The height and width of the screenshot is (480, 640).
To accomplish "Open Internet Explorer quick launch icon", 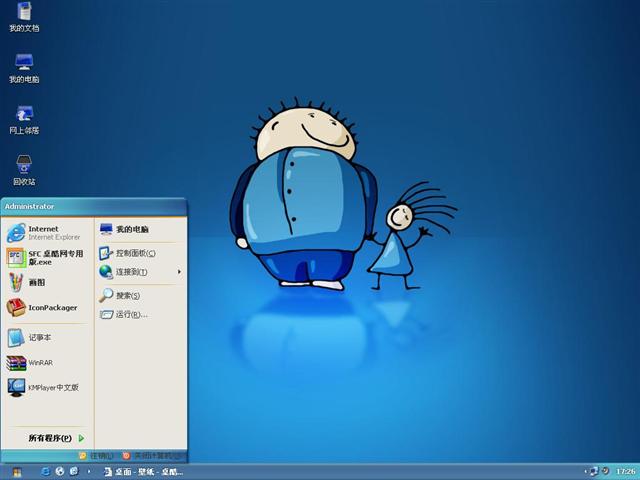I will coord(46,471).
